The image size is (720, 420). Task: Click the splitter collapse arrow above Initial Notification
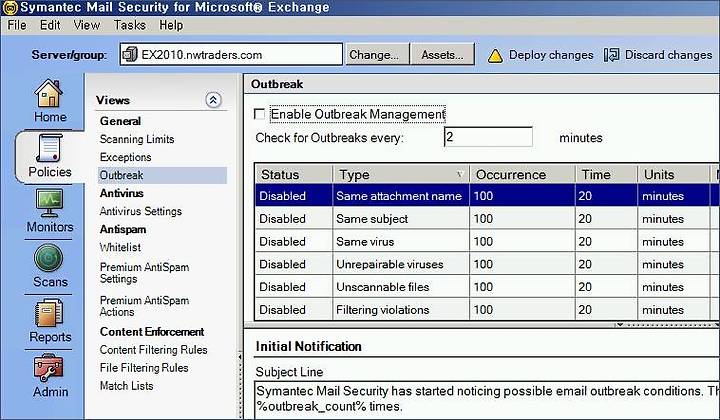[620, 325]
